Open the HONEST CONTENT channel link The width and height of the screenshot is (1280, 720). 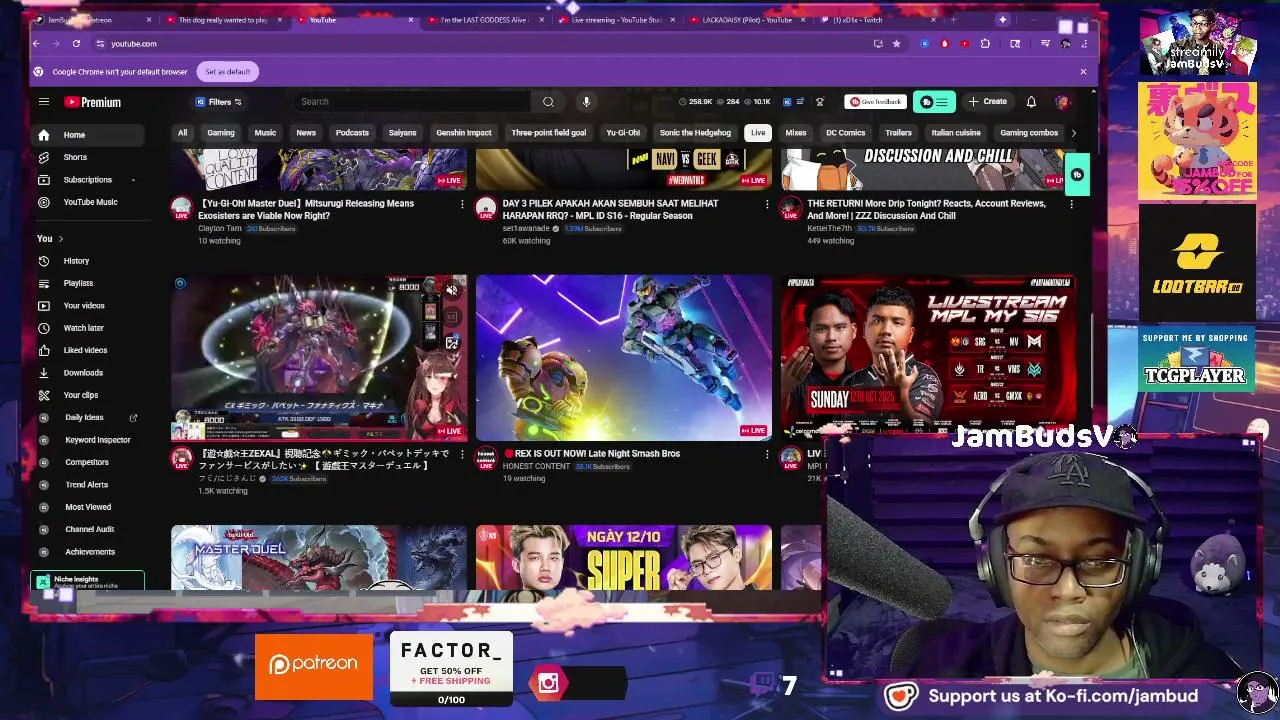(x=536, y=467)
